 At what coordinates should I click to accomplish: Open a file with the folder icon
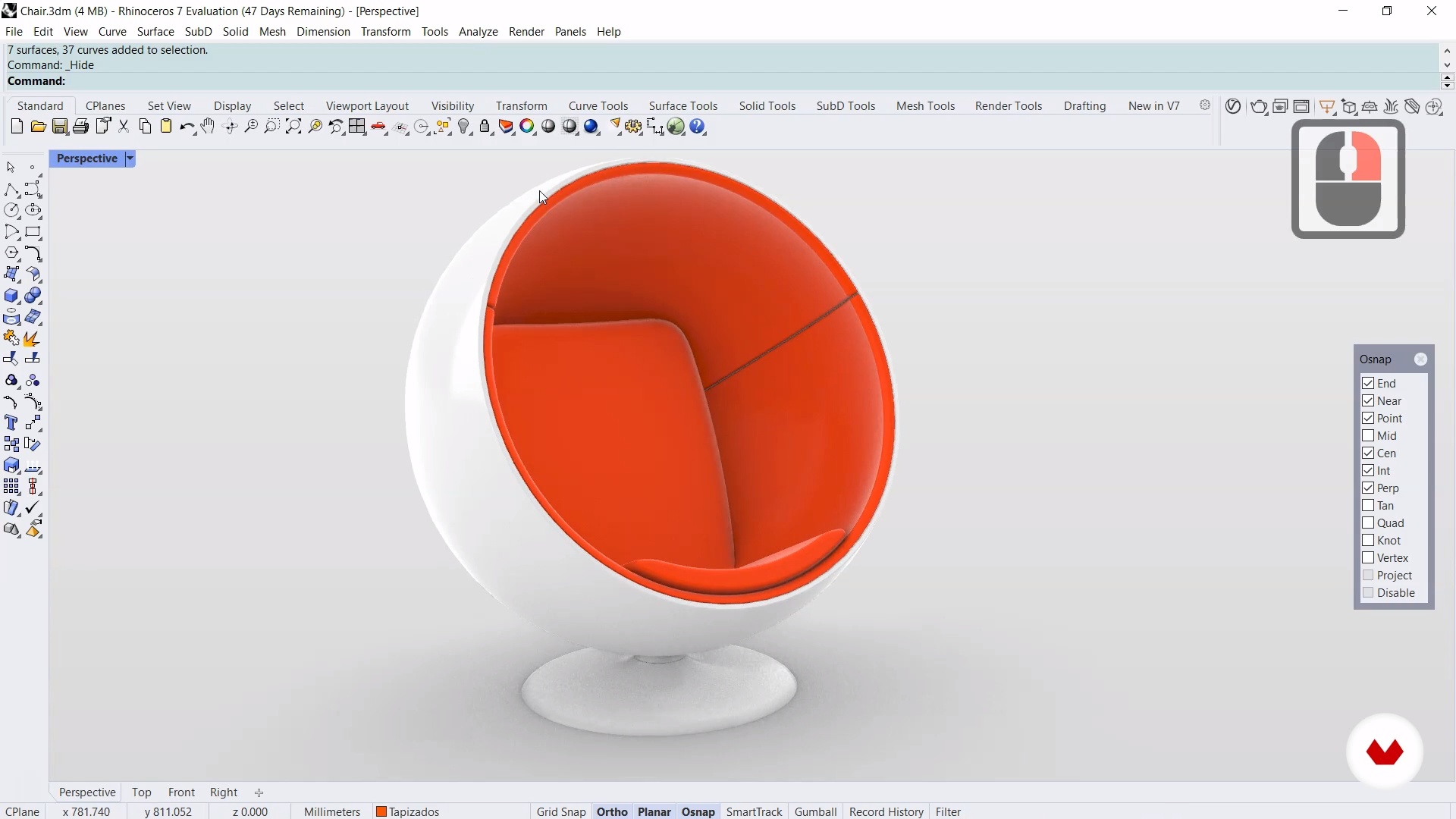(x=38, y=127)
